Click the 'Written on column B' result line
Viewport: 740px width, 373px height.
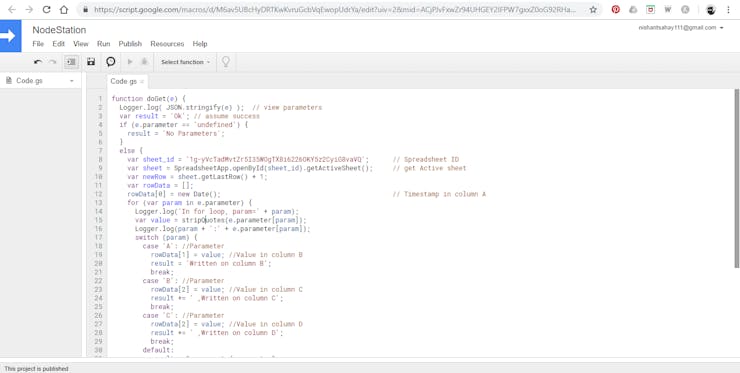pos(211,263)
